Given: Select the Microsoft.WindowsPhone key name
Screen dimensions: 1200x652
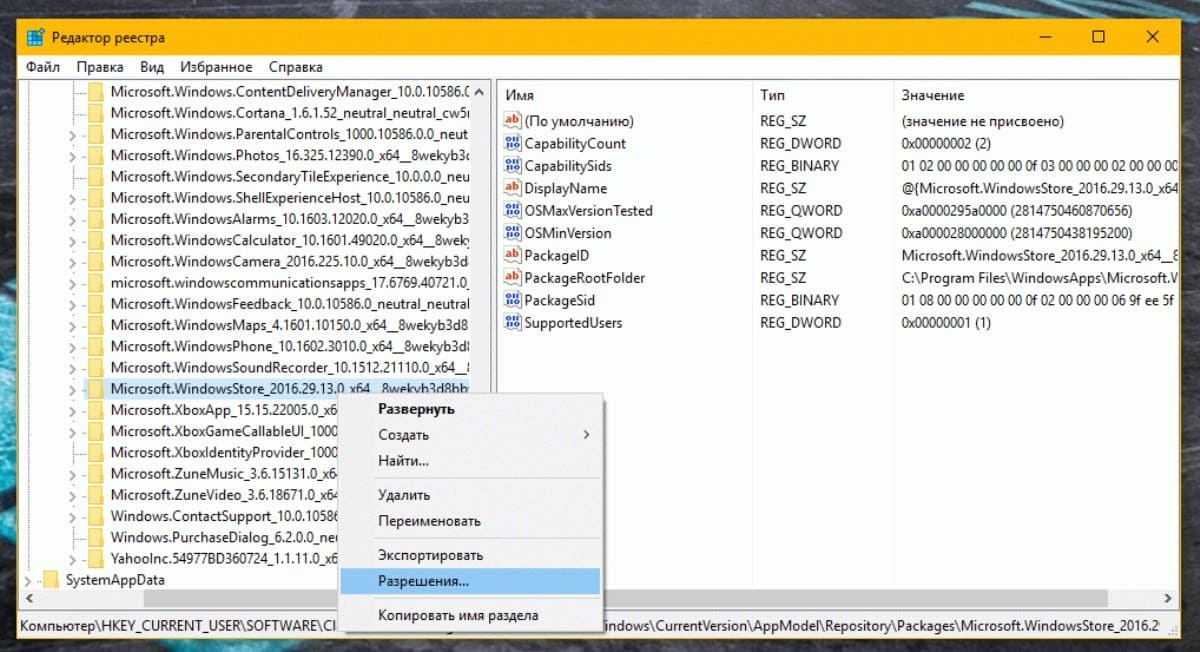Looking at the screenshot, I should 289,346.
